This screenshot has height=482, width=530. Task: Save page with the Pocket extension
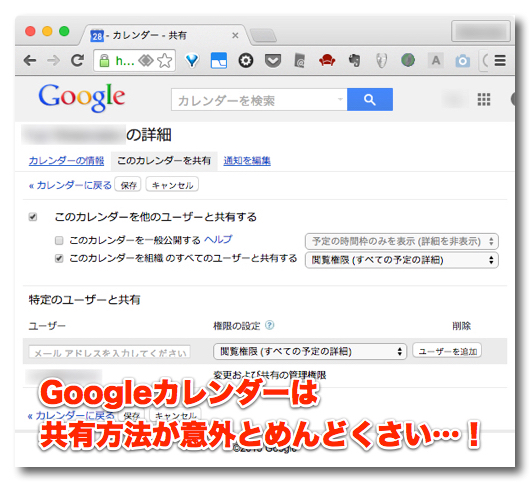click(x=272, y=61)
